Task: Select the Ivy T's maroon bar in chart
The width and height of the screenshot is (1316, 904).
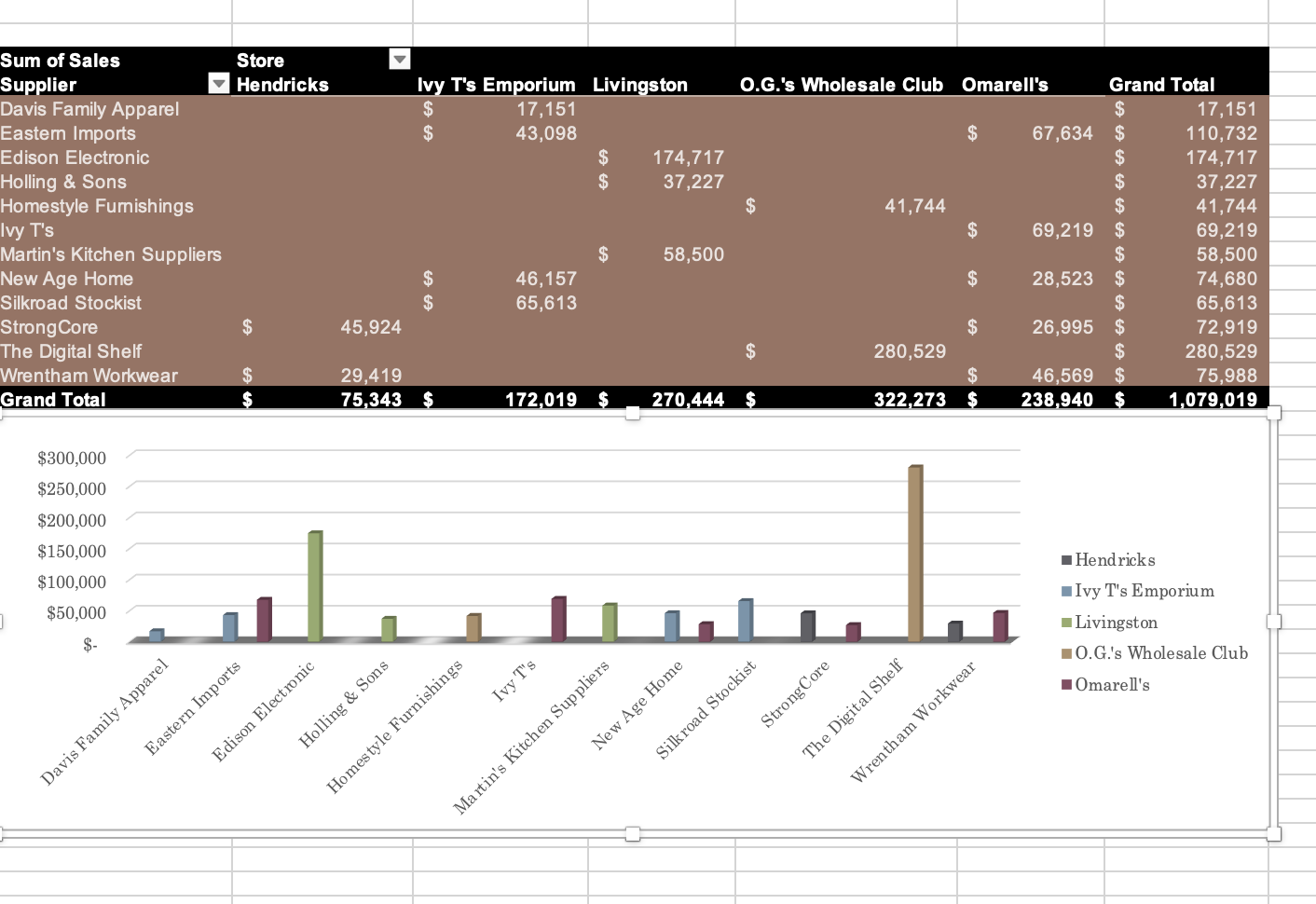Action: pyautogui.click(x=558, y=619)
